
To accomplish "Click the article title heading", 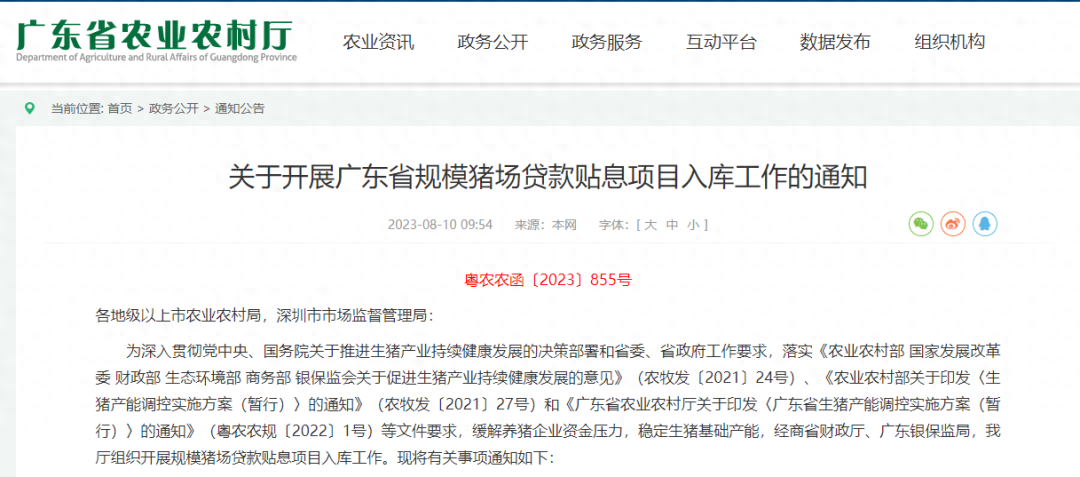I will click(x=548, y=178).
